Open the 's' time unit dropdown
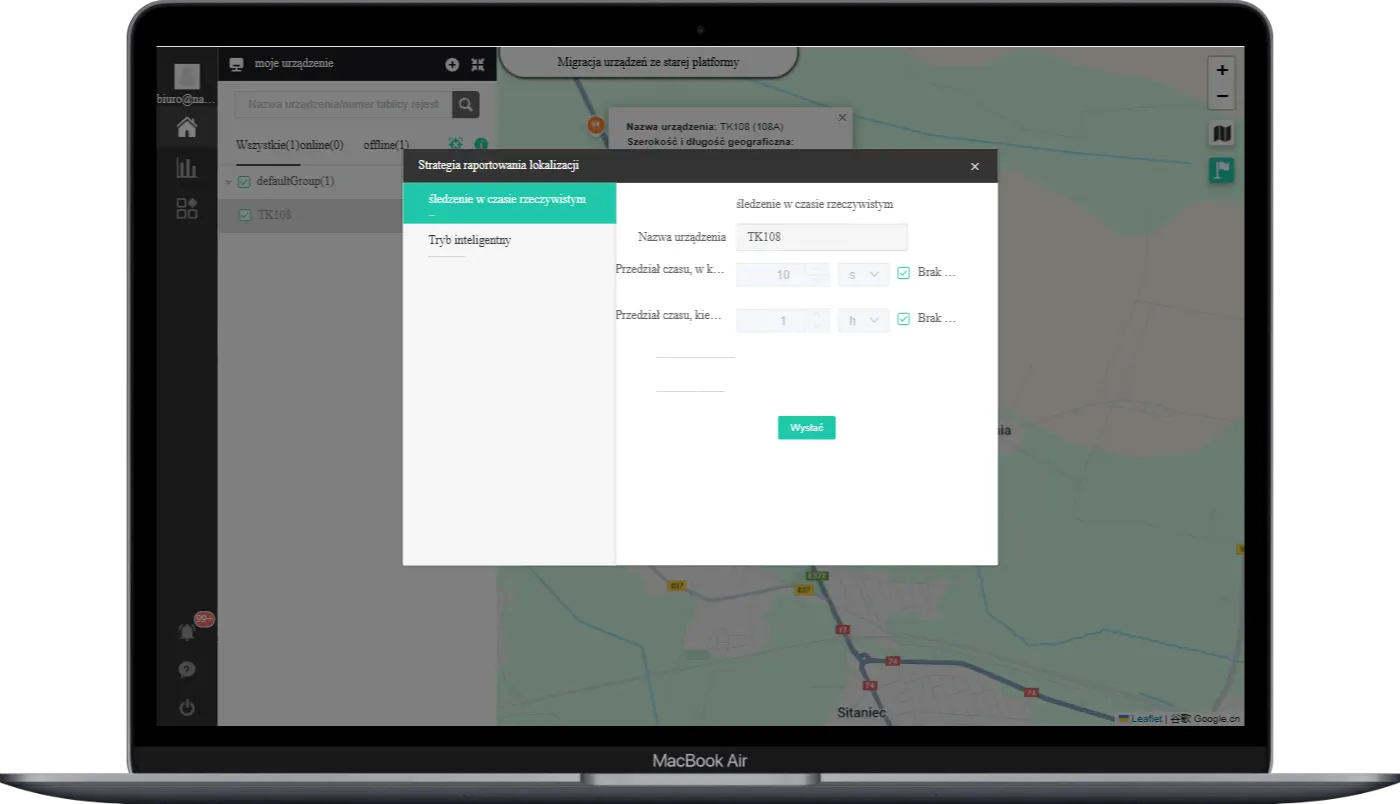1400x804 pixels. click(863, 274)
